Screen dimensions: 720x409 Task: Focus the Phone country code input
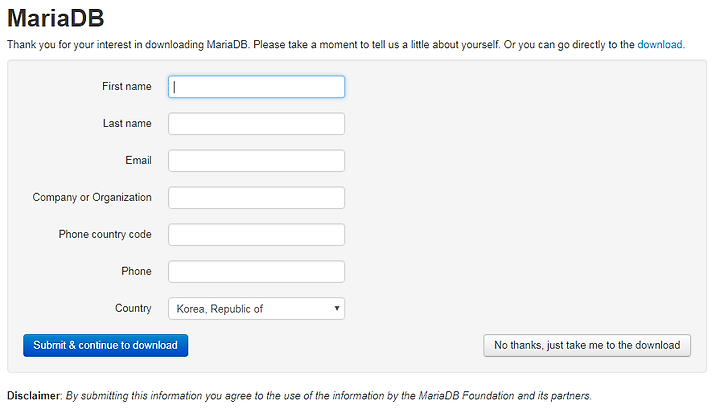point(256,235)
